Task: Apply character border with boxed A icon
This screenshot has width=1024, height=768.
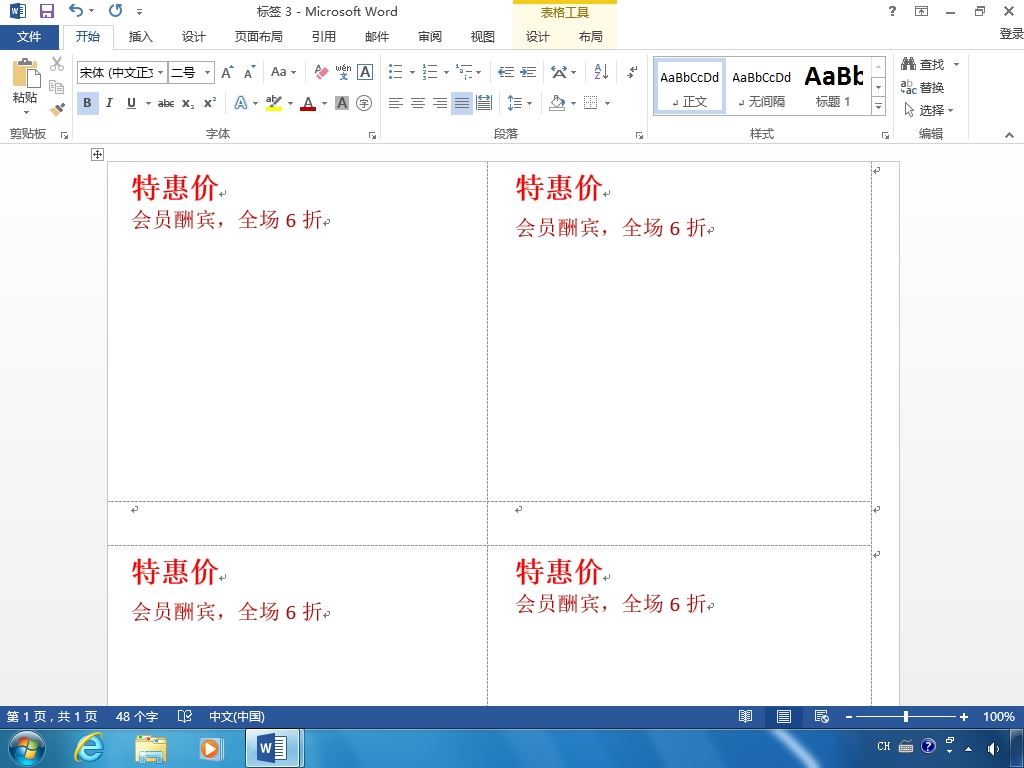Action: [365, 72]
